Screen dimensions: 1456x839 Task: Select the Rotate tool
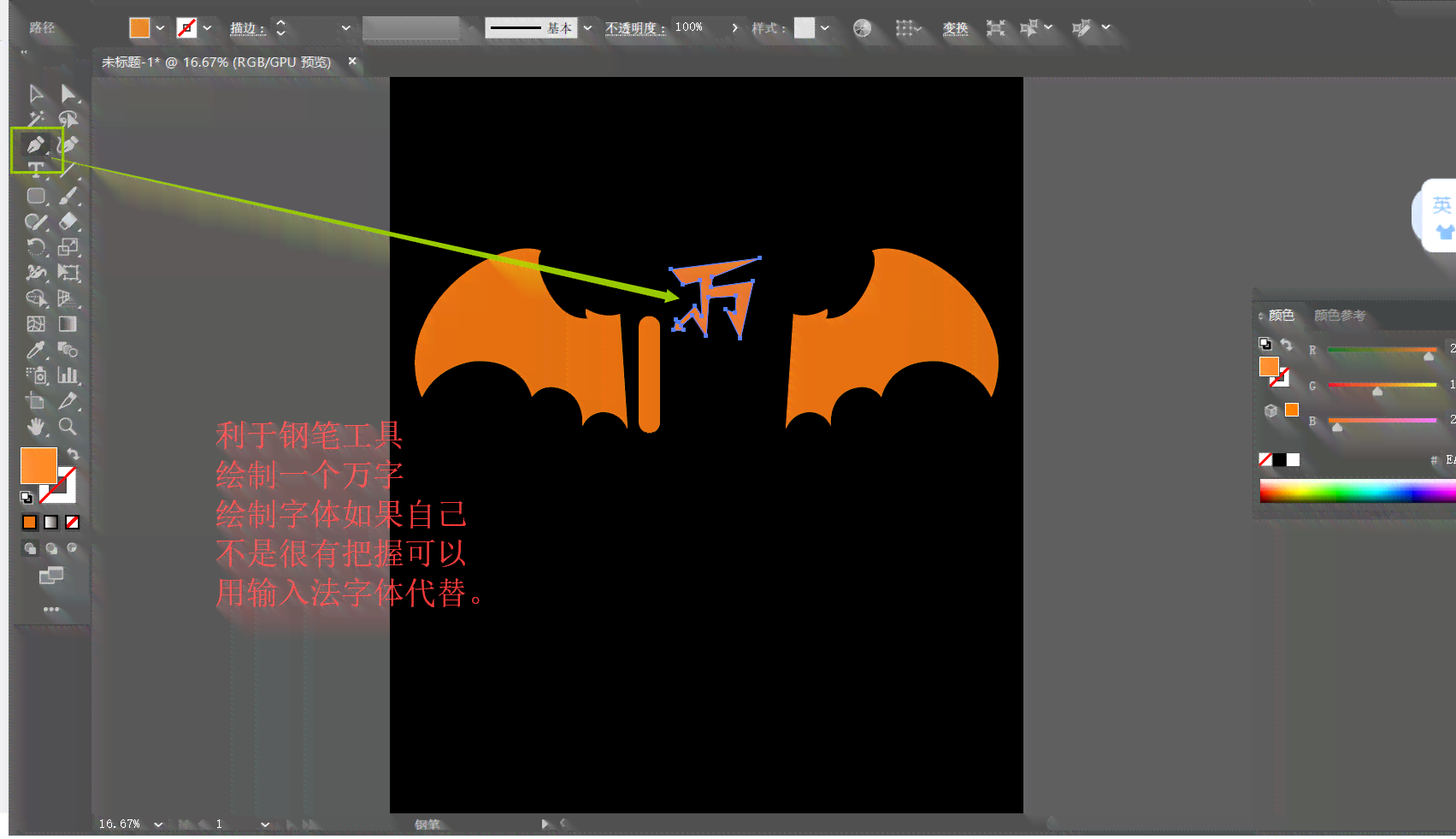coord(36,247)
